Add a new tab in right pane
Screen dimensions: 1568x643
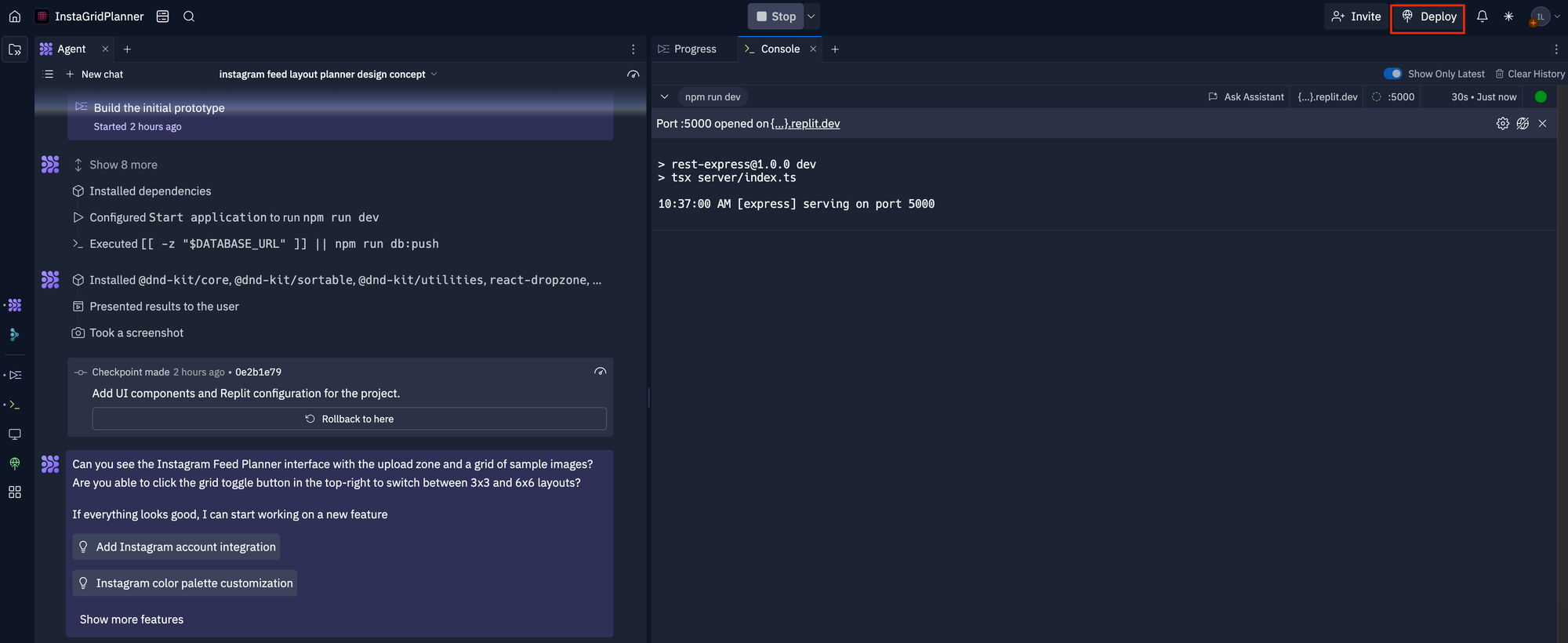point(835,49)
